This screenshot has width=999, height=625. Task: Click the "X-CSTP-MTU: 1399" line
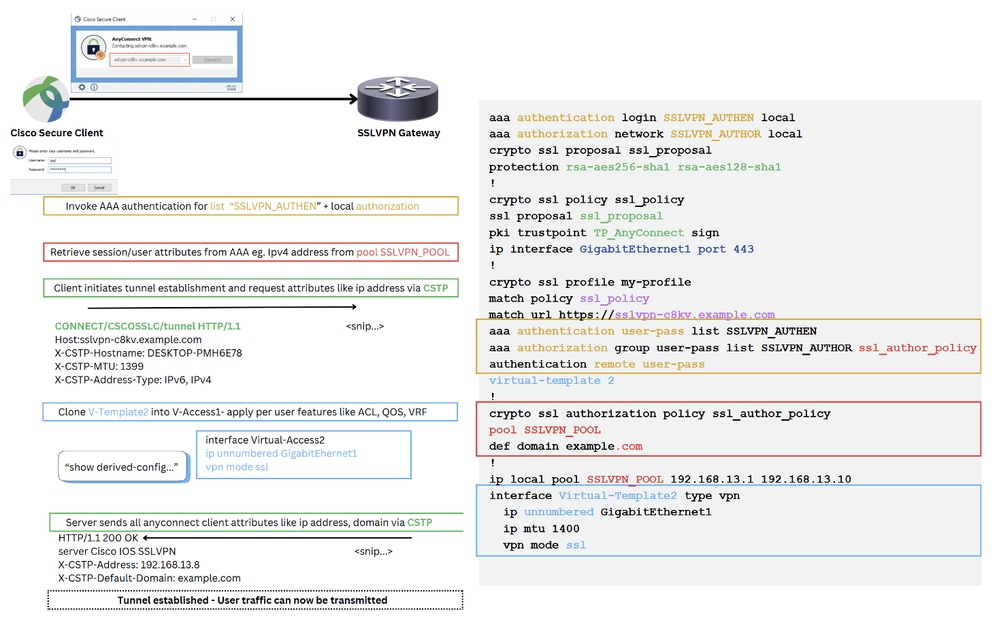coord(99,366)
